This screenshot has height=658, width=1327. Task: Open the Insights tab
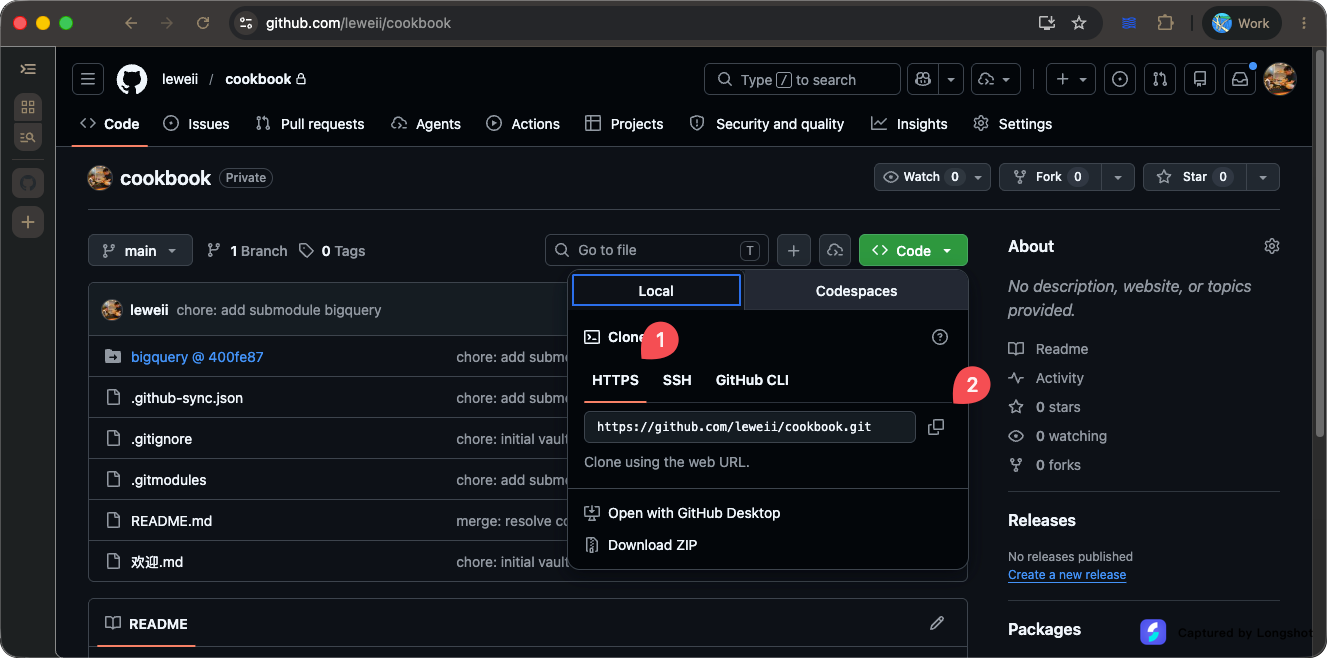909,124
